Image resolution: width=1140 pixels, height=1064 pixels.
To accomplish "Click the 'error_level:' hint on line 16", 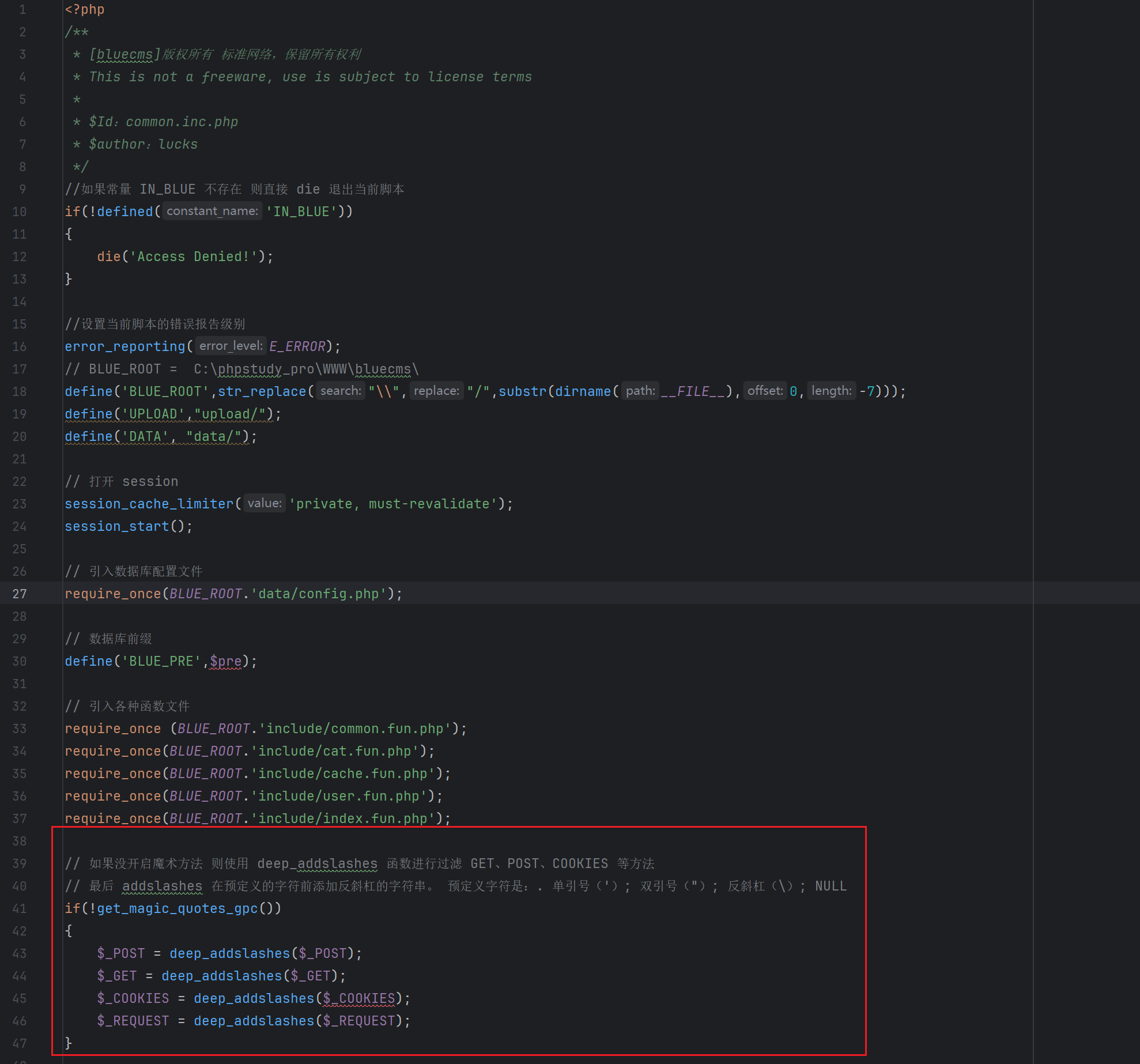I will tap(231, 346).
